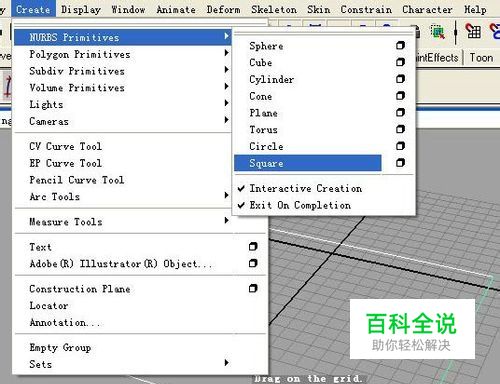Image resolution: width=500 pixels, height=384 pixels.
Task: Expand Arc Tools submenu arrow
Action: (x=226, y=195)
